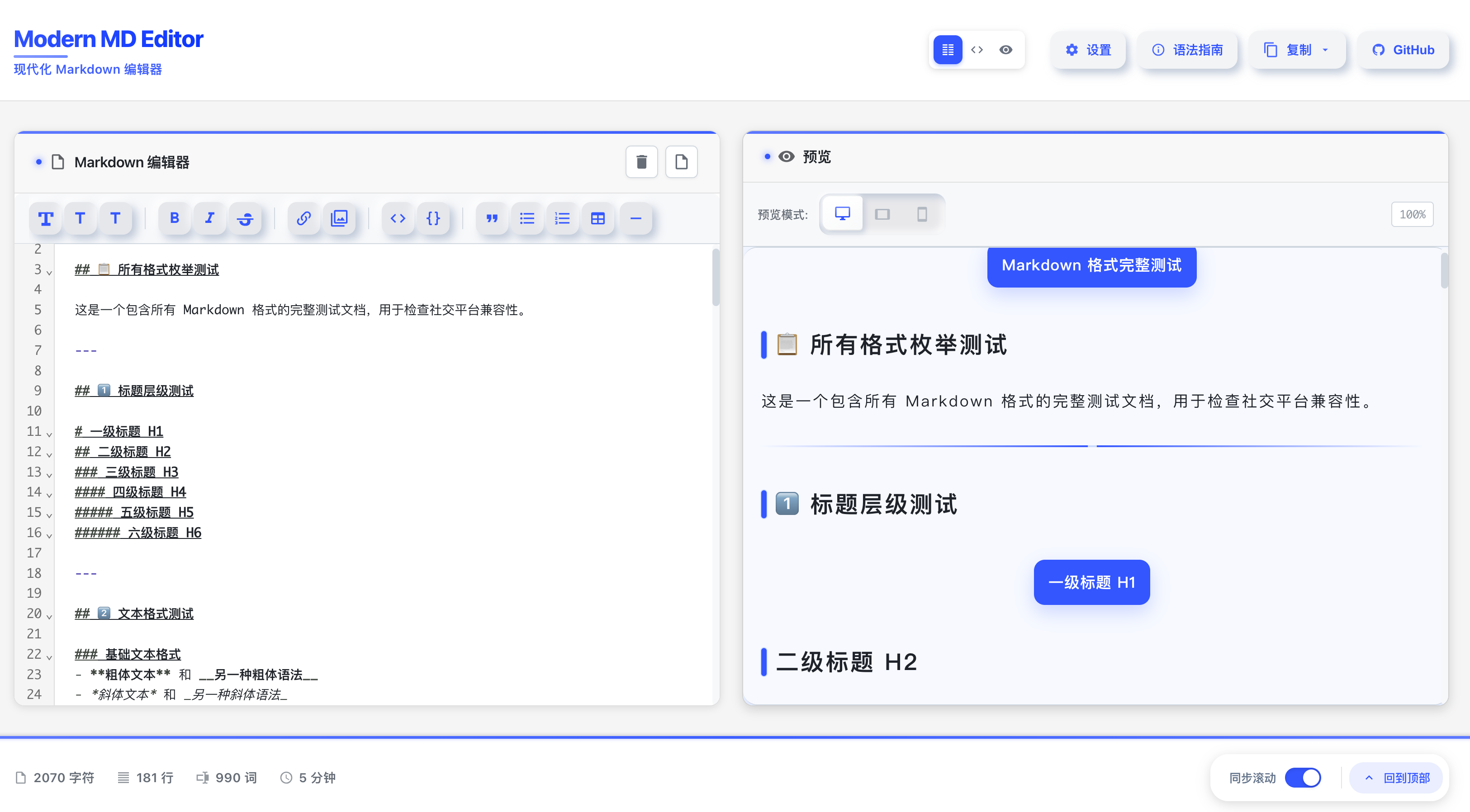Screen dimensions: 1470x812
Task: Switch to code-only editor view
Action: [977, 50]
